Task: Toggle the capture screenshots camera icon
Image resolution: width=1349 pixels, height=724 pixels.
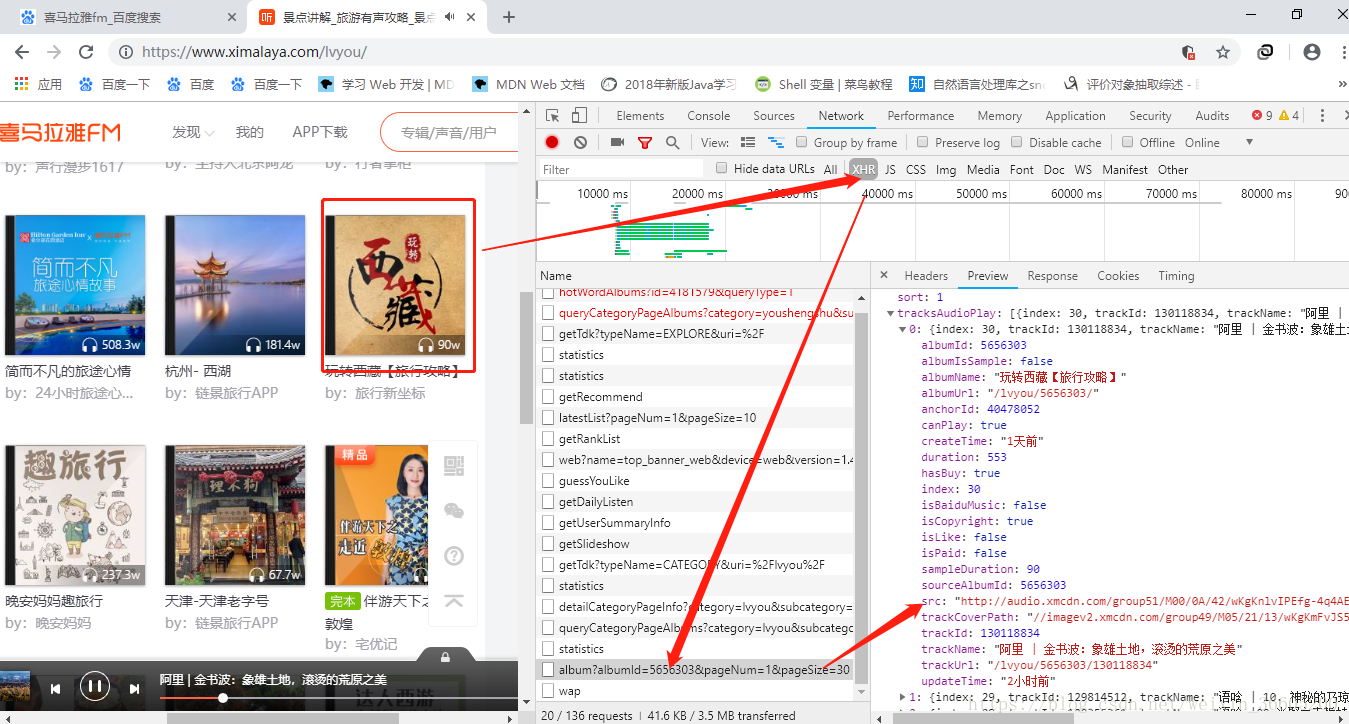Action: tap(617, 143)
